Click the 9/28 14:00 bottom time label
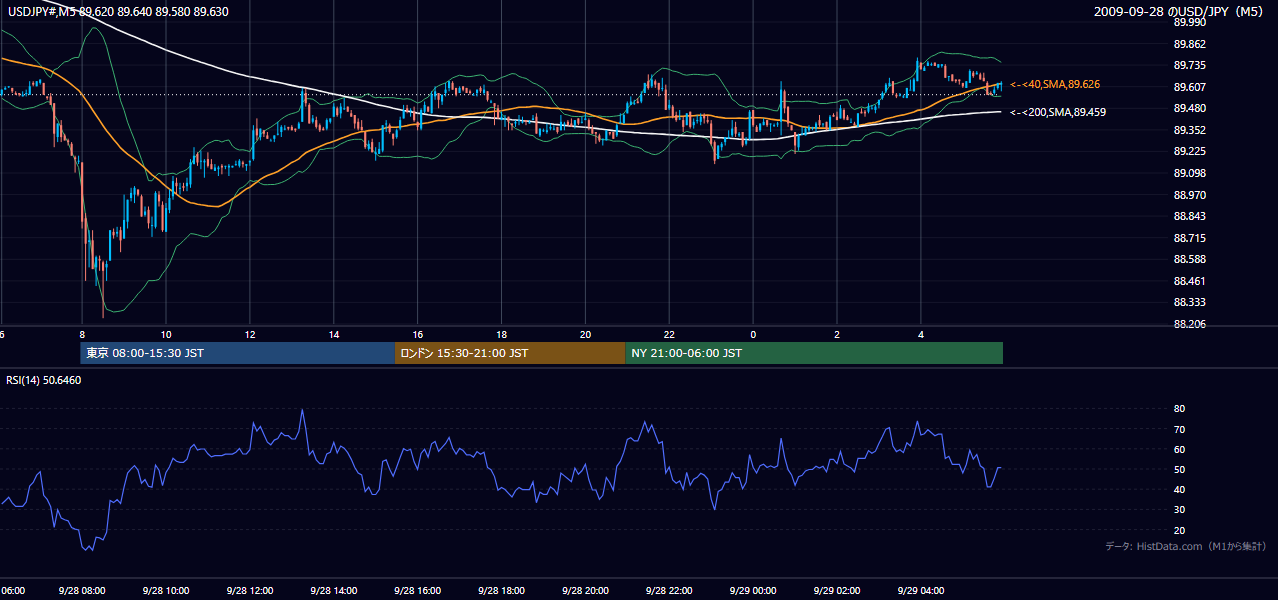 click(334, 591)
